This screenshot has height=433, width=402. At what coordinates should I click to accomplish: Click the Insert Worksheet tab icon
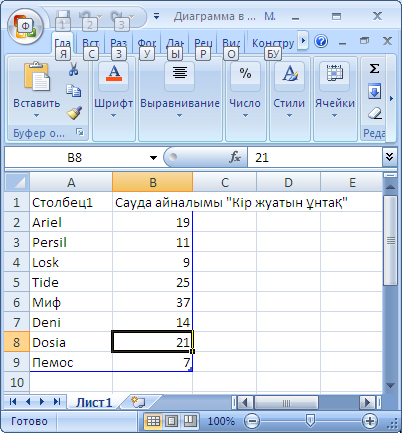click(x=138, y=402)
